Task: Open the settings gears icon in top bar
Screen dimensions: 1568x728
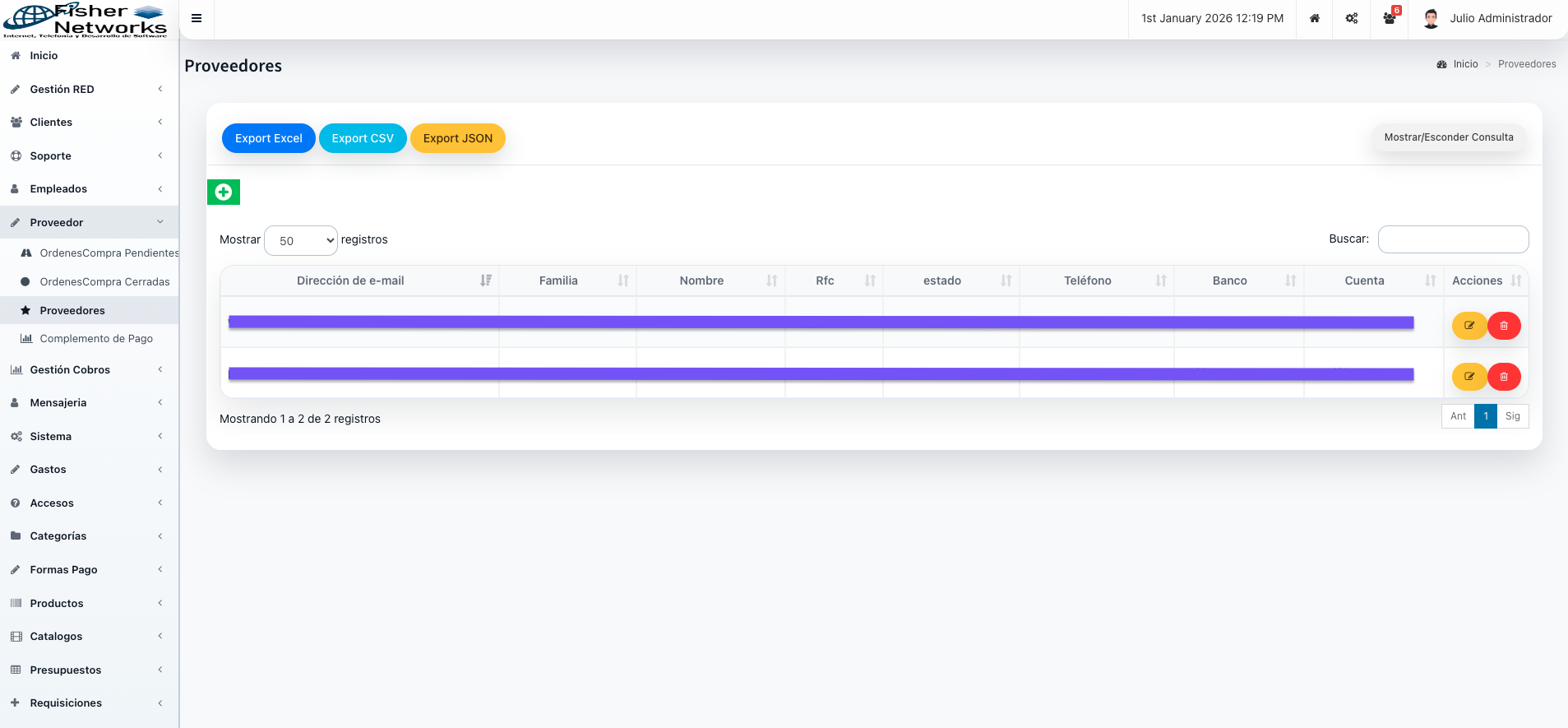Action: pos(1352,18)
